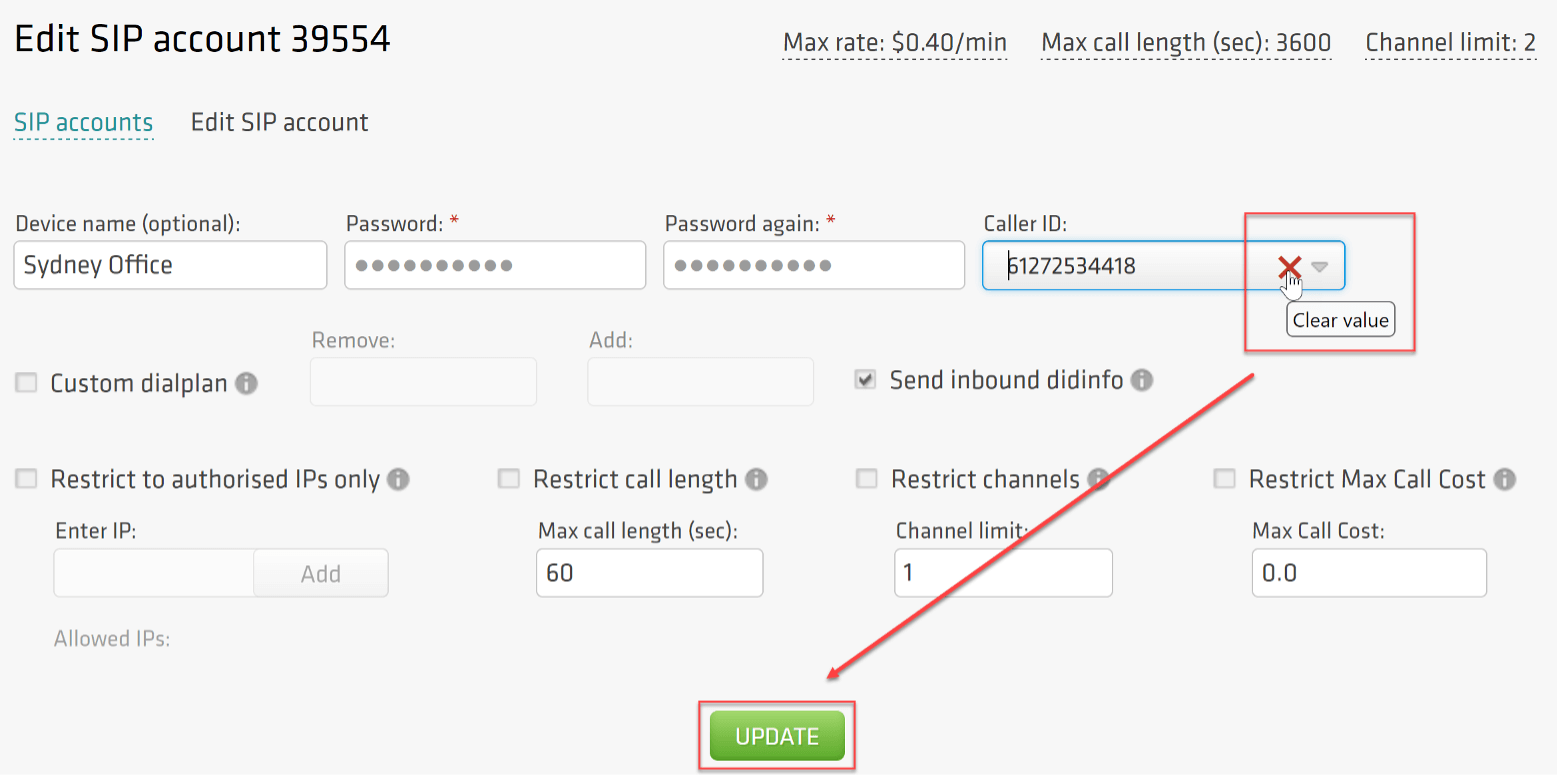The image size is (1557, 775).
Task: Click the red X clear value icon
Action: [x=1289, y=267]
